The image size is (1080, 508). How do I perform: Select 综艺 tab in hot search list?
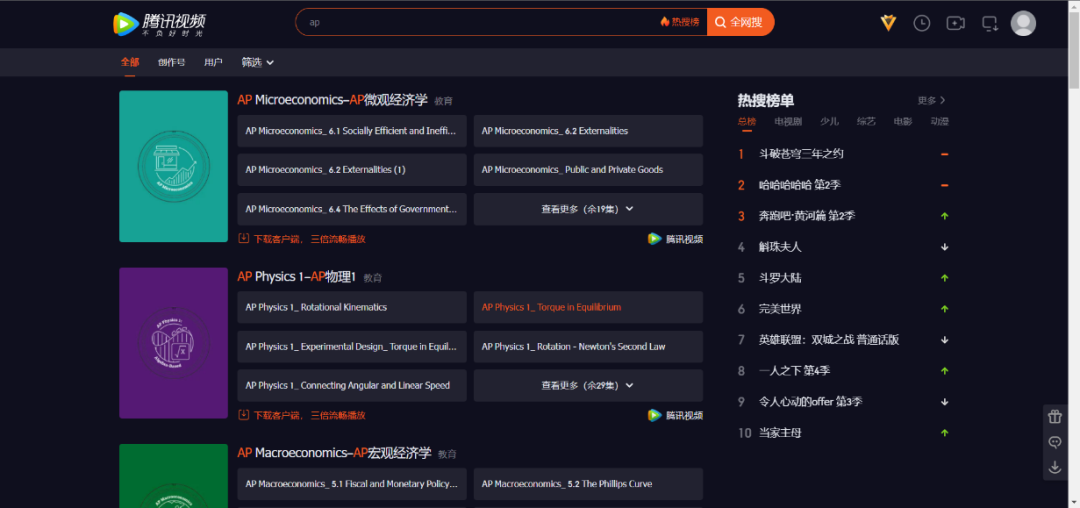866,122
